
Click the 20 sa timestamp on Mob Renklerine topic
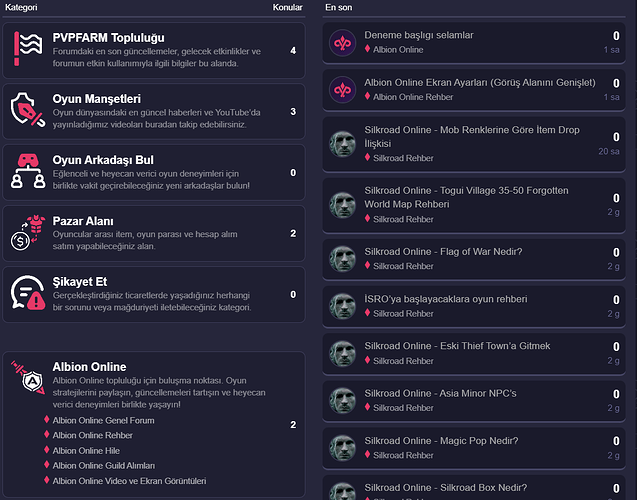coord(609,152)
